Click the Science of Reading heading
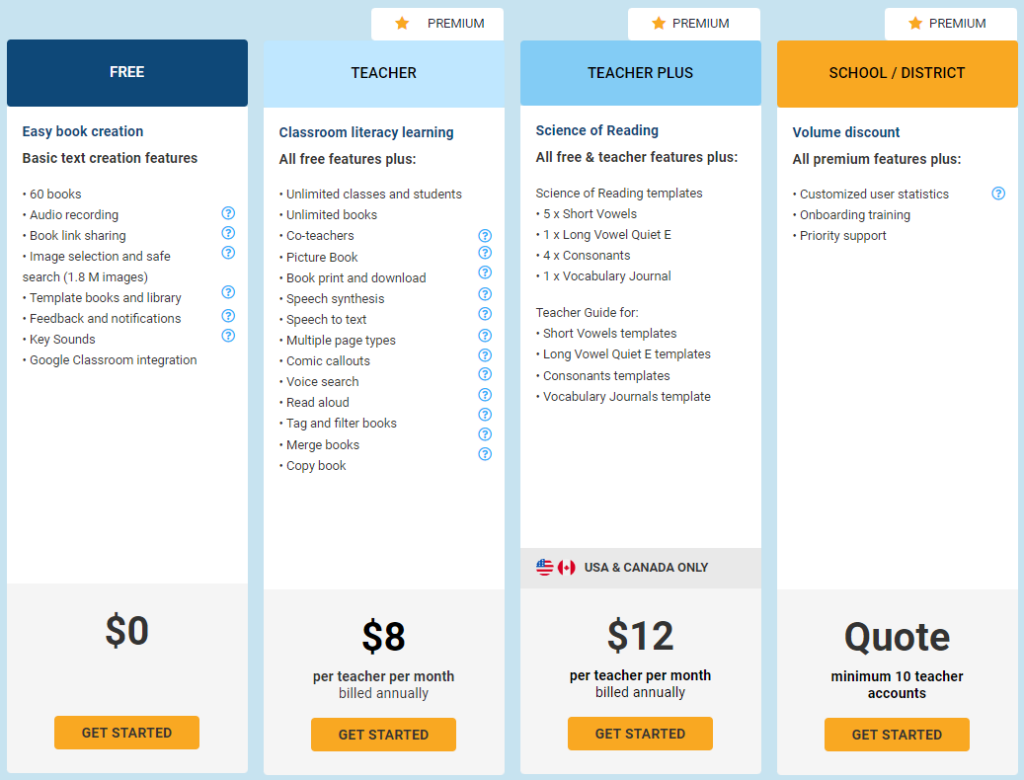Image resolution: width=1024 pixels, height=780 pixels. tap(597, 130)
